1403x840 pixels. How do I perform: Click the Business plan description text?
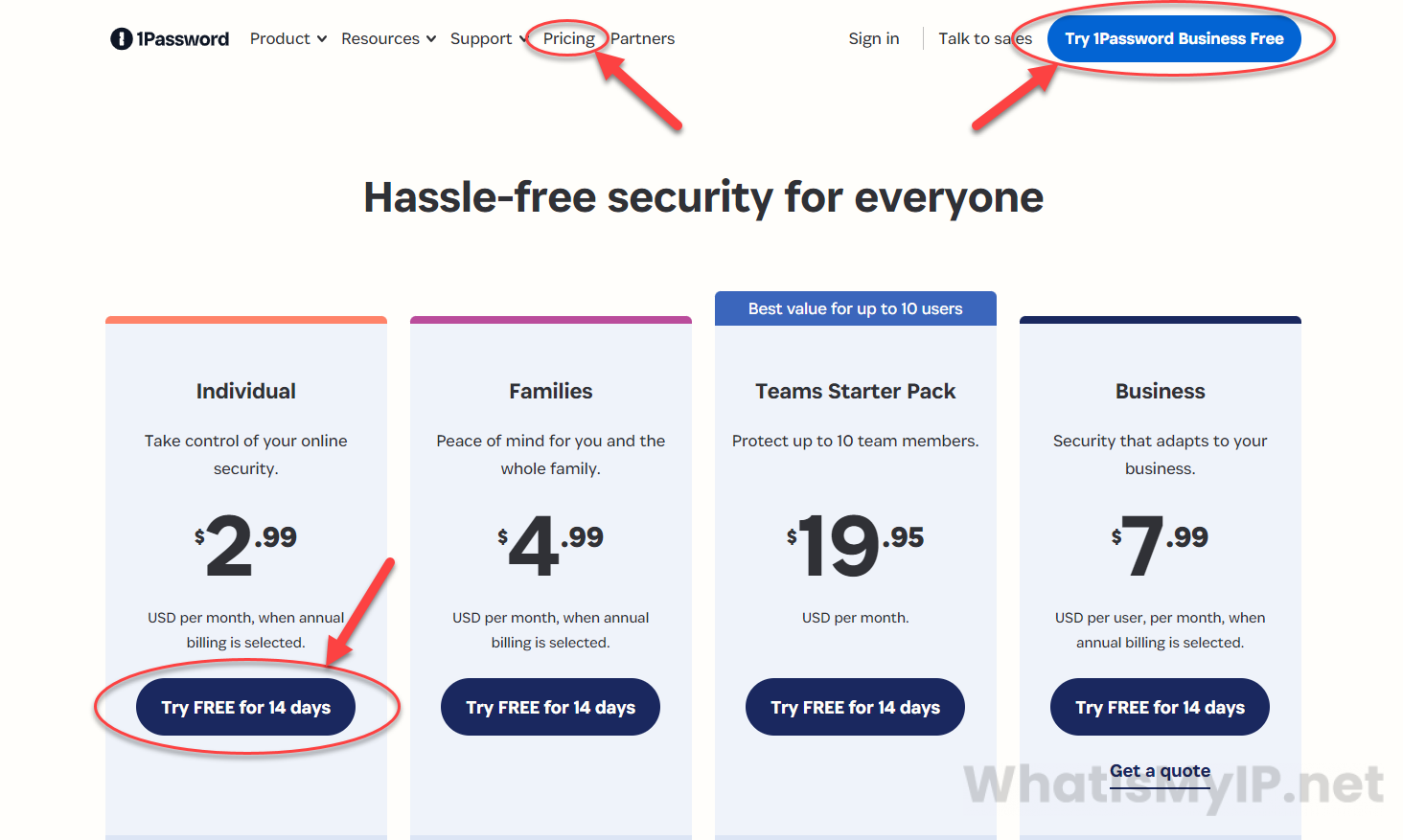pyautogui.click(x=1160, y=454)
